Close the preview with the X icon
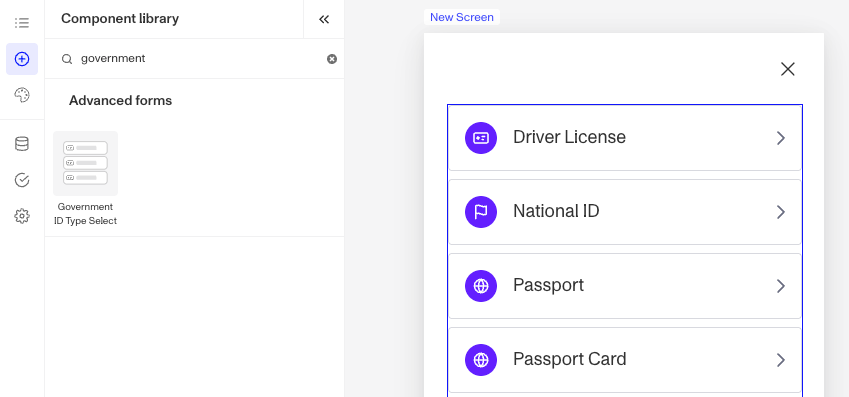 787,69
